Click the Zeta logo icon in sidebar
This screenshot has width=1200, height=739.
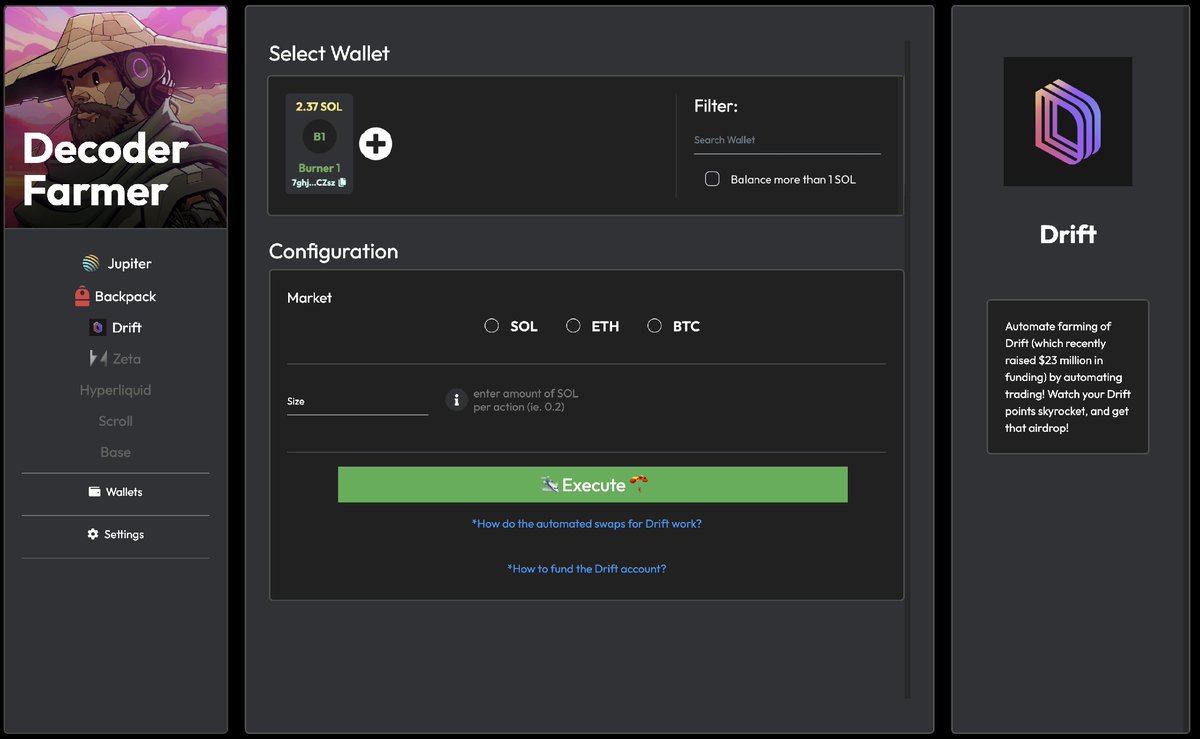tap(98, 359)
